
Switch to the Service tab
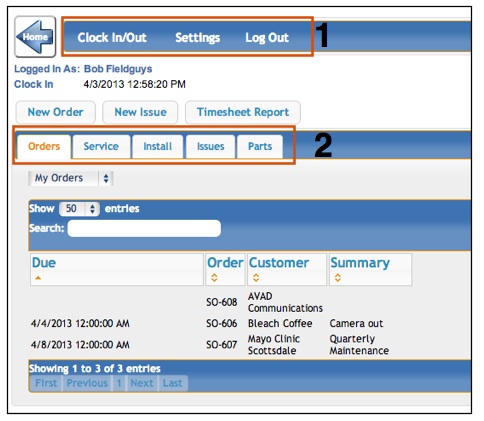click(x=101, y=146)
